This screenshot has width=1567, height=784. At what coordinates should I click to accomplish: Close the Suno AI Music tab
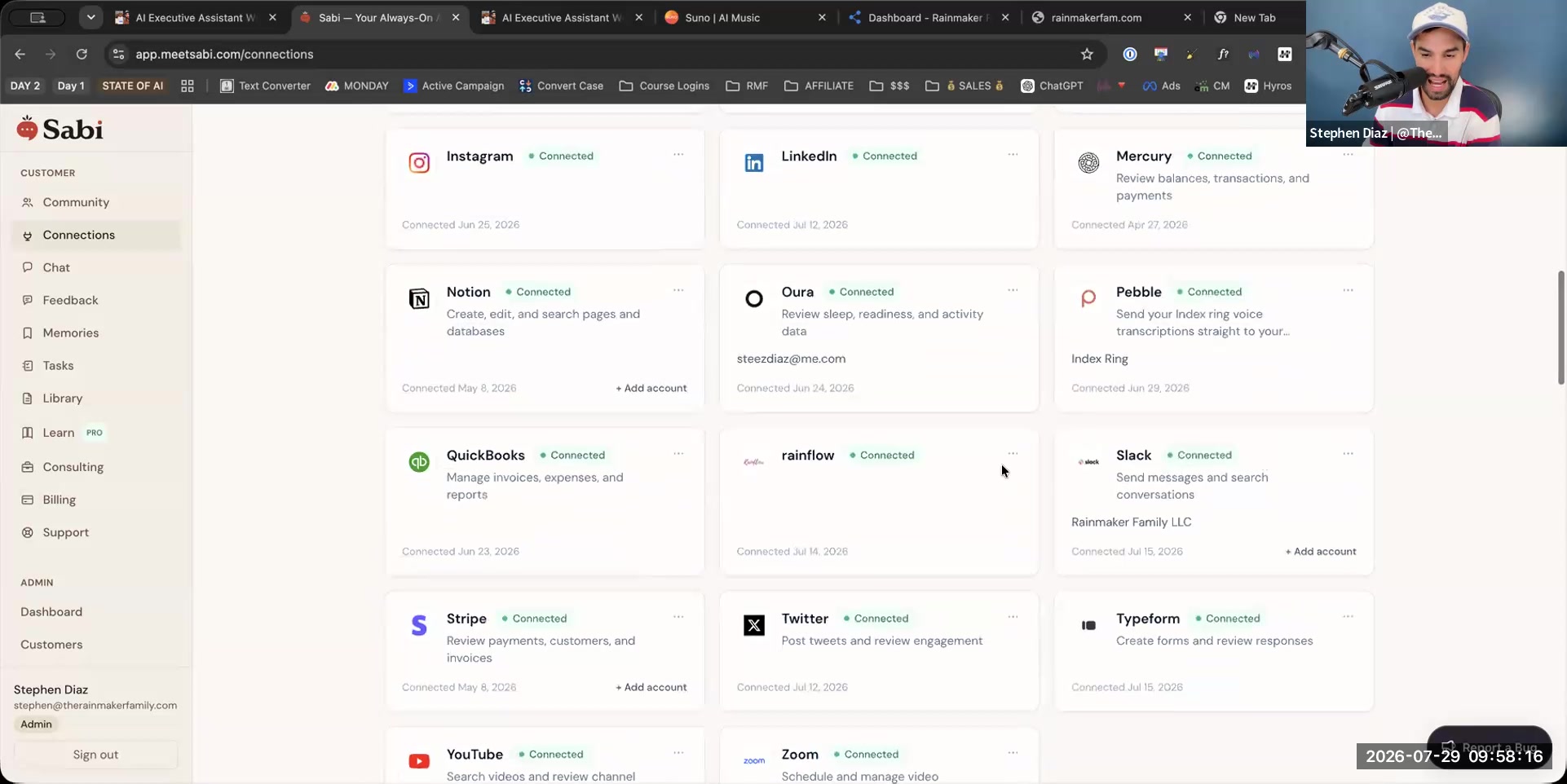coord(822,17)
